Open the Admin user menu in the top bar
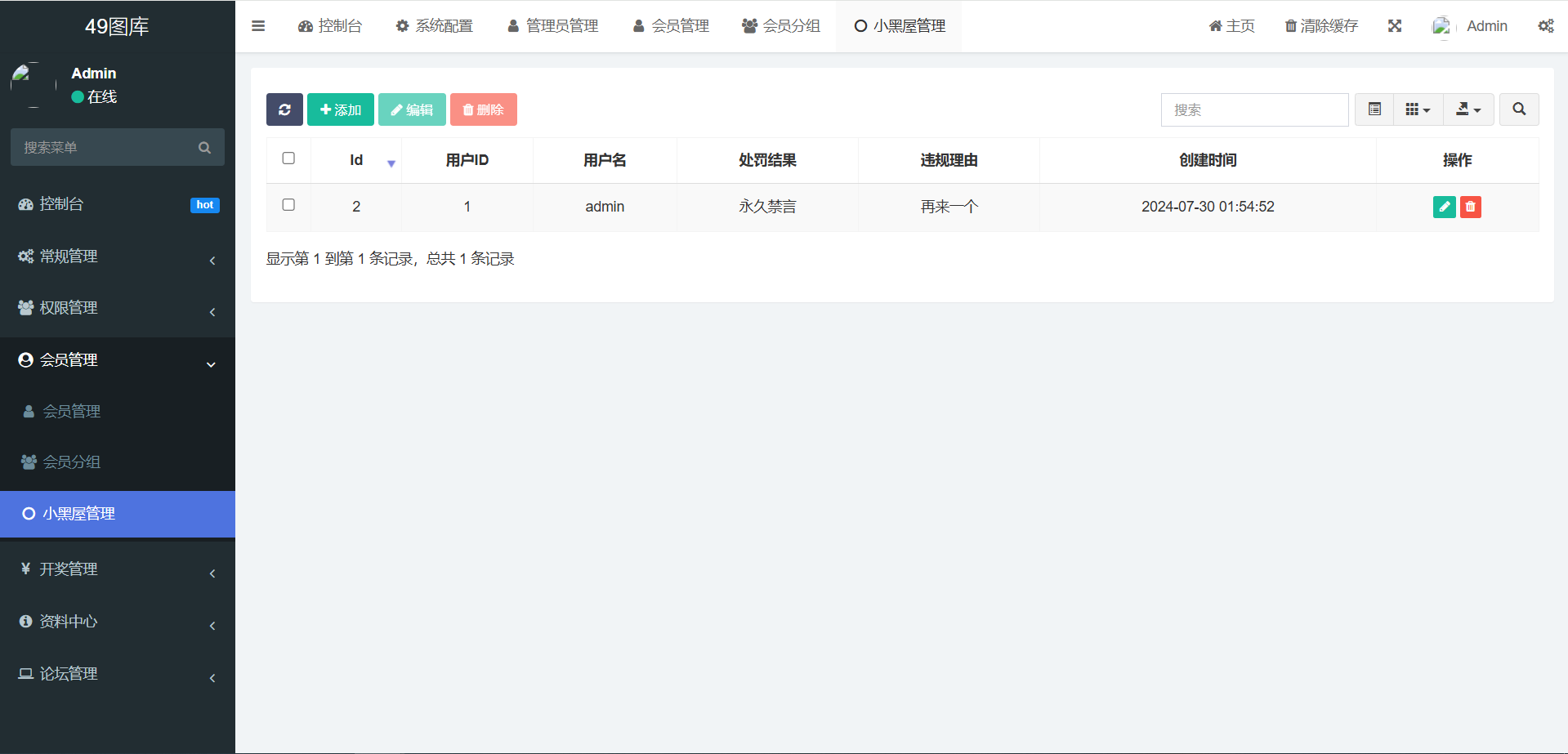The height and width of the screenshot is (754, 1568). pos(1470,26)
